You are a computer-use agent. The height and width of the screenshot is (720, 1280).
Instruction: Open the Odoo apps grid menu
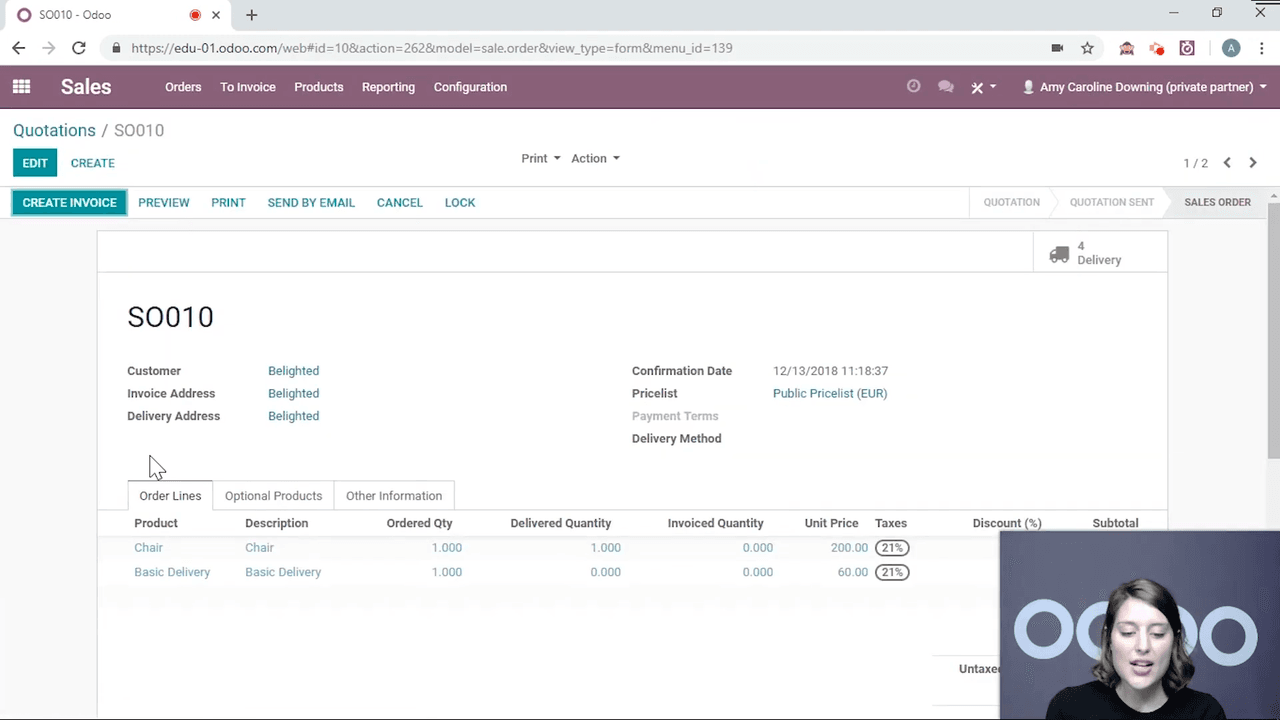click(x=21, y=87)
